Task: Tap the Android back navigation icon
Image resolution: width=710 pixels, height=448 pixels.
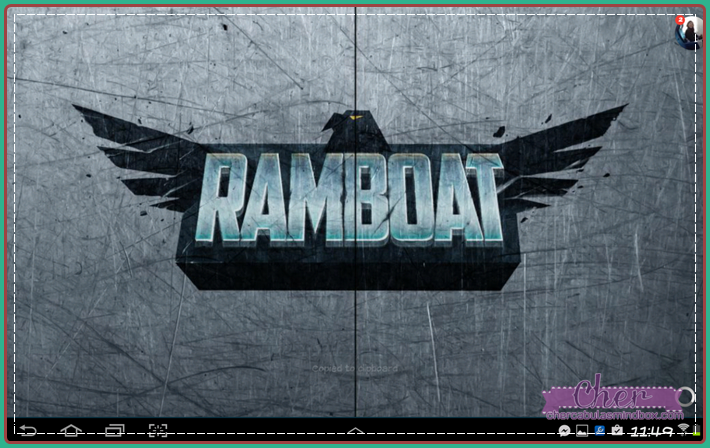Action: click(x=28, y=430)
